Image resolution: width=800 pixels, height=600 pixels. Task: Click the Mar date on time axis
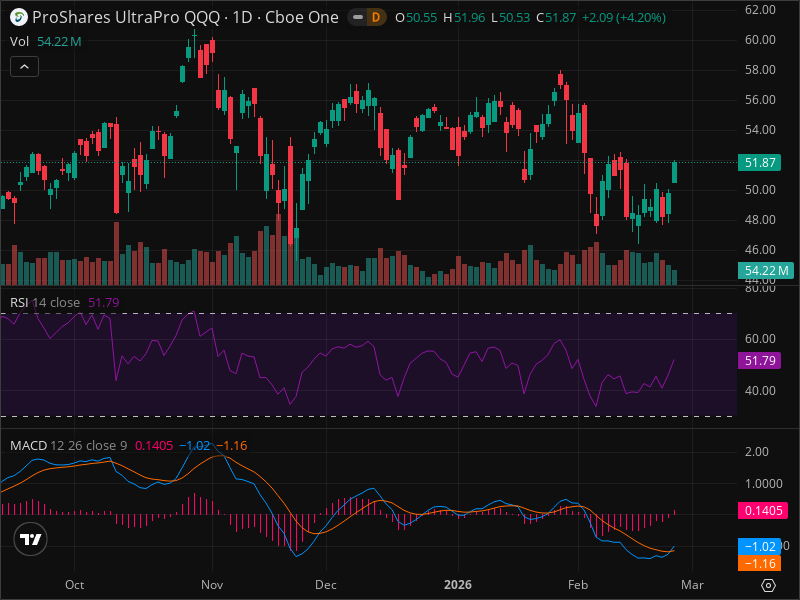click(692, 585)
